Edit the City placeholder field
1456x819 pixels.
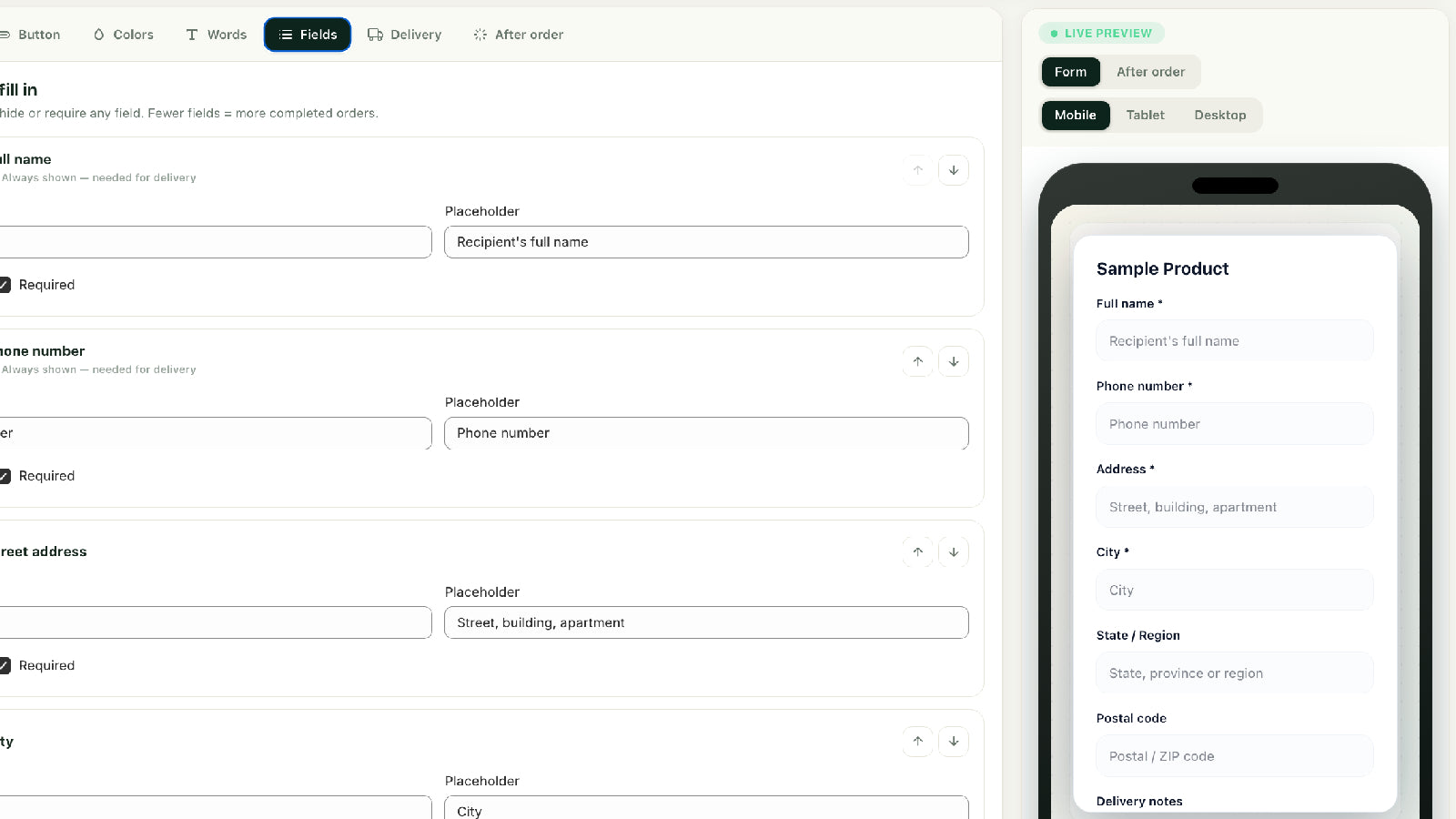coord(706,808)
